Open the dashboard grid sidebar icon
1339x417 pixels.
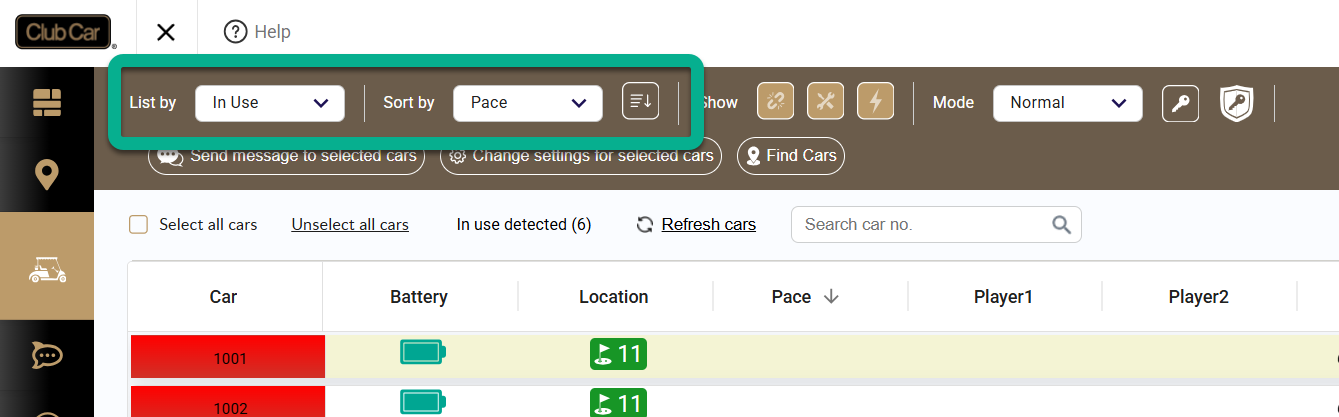coord(47,102)
